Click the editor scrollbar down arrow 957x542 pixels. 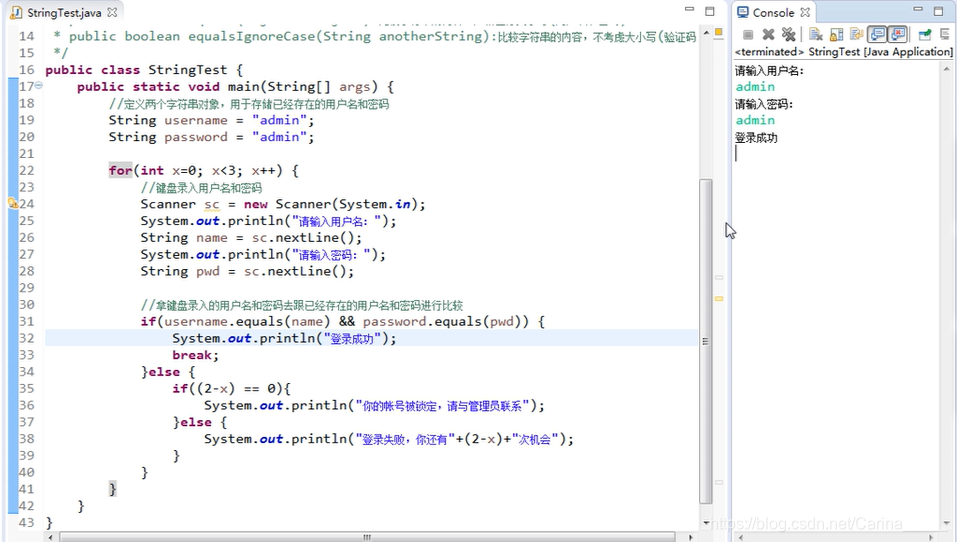pos(706,522)
